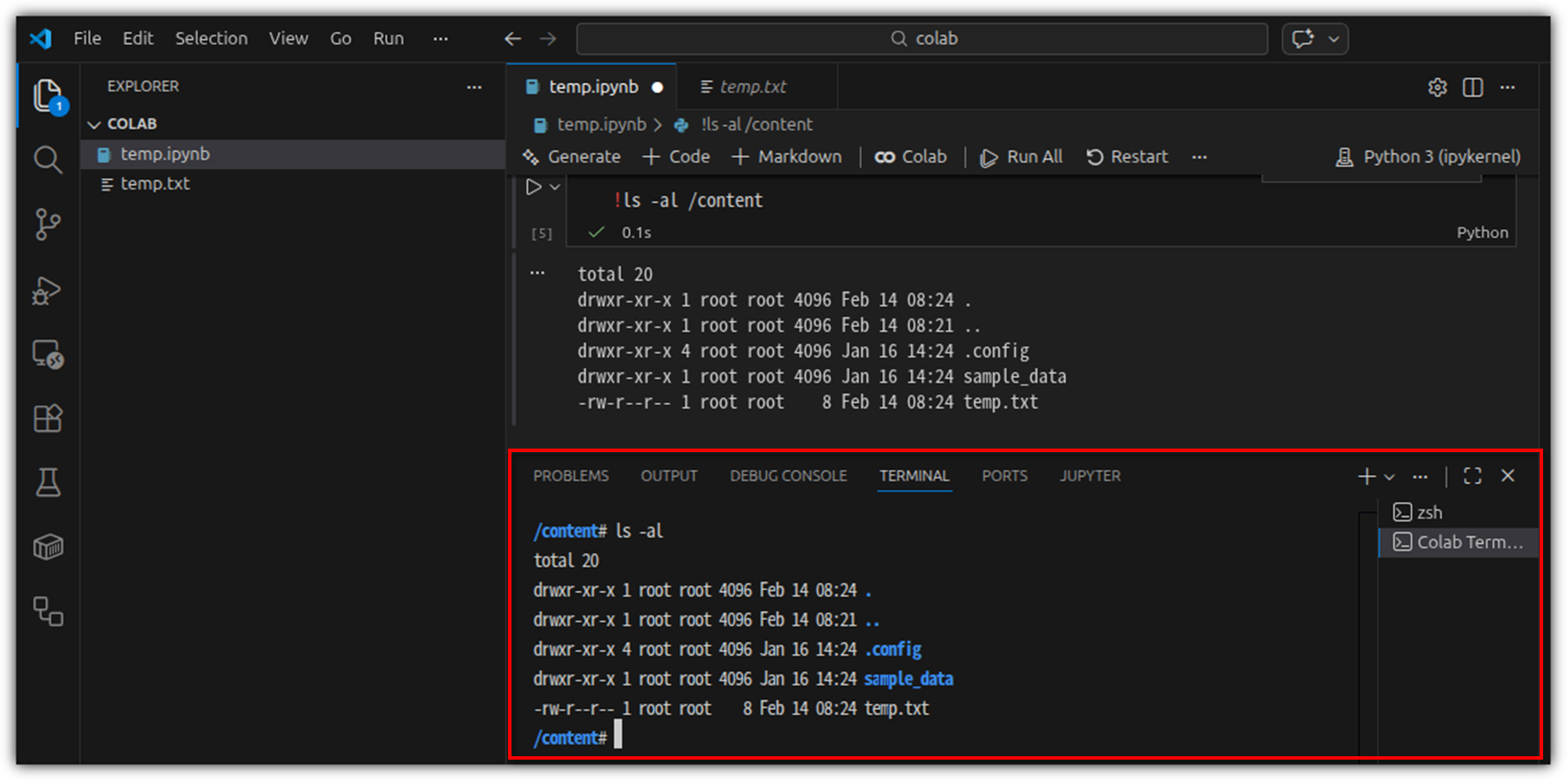This screenshot has width=1568, height=782.
Task: Open the Explorer view in activity bar
Action: click(48, 95)
